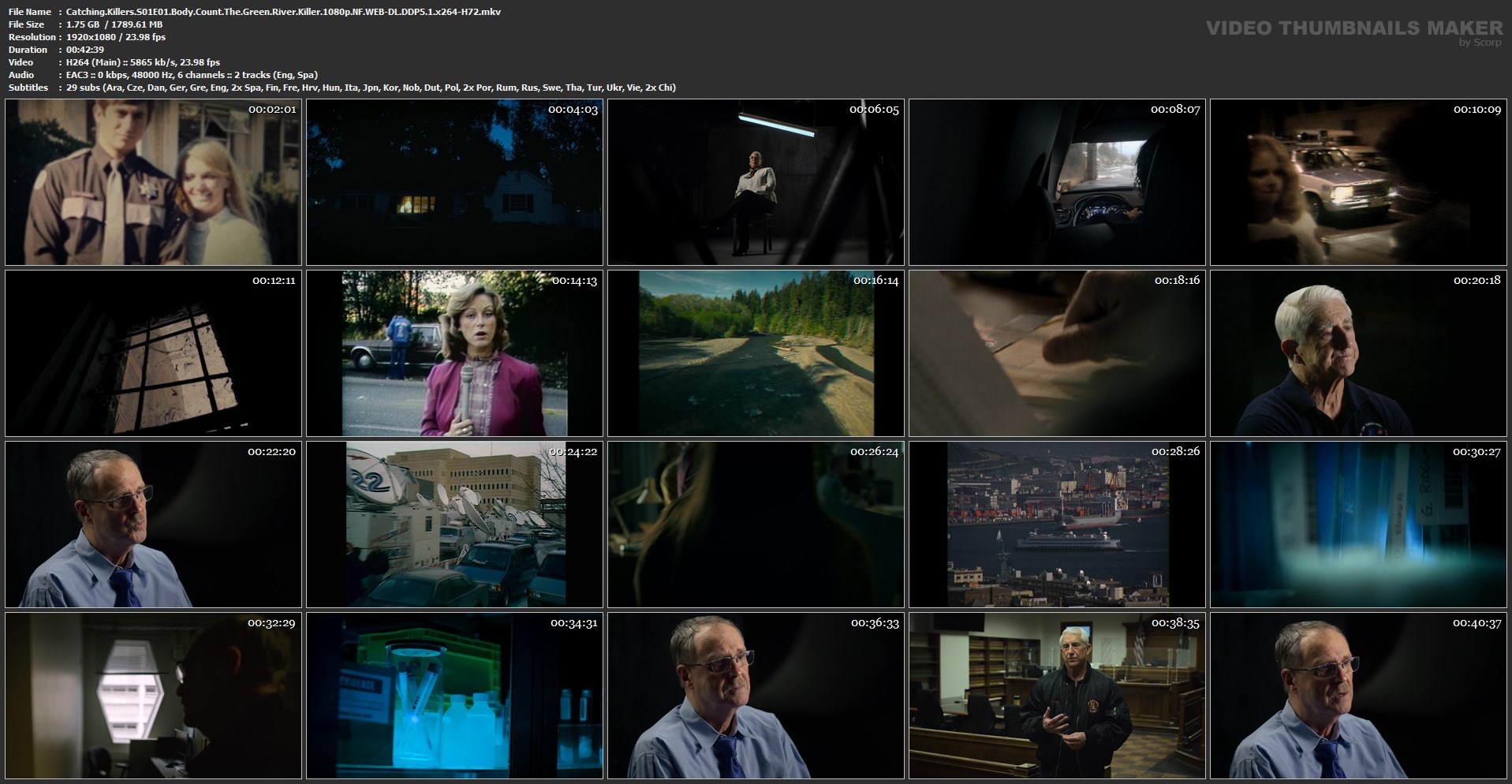The height and width of the screenshot is (784, 1512).
Task: Select the thumbnail at 00:32:29
Action: pyautogui.click(x=153, y=696)
